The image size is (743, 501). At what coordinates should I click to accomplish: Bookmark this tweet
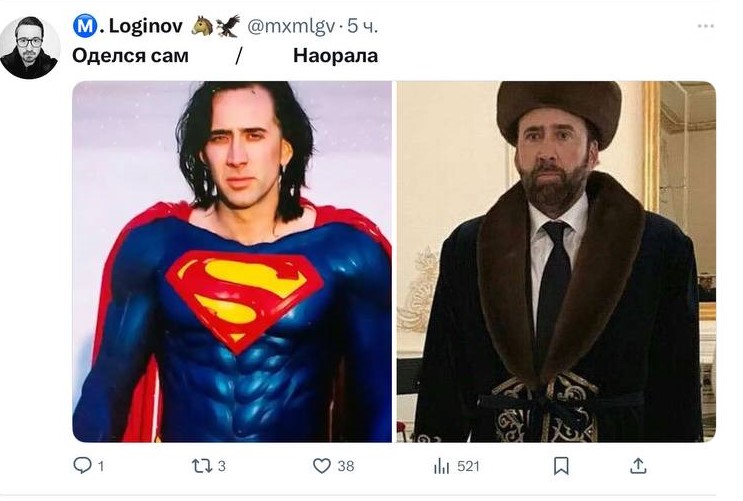(x=561, y=465)
